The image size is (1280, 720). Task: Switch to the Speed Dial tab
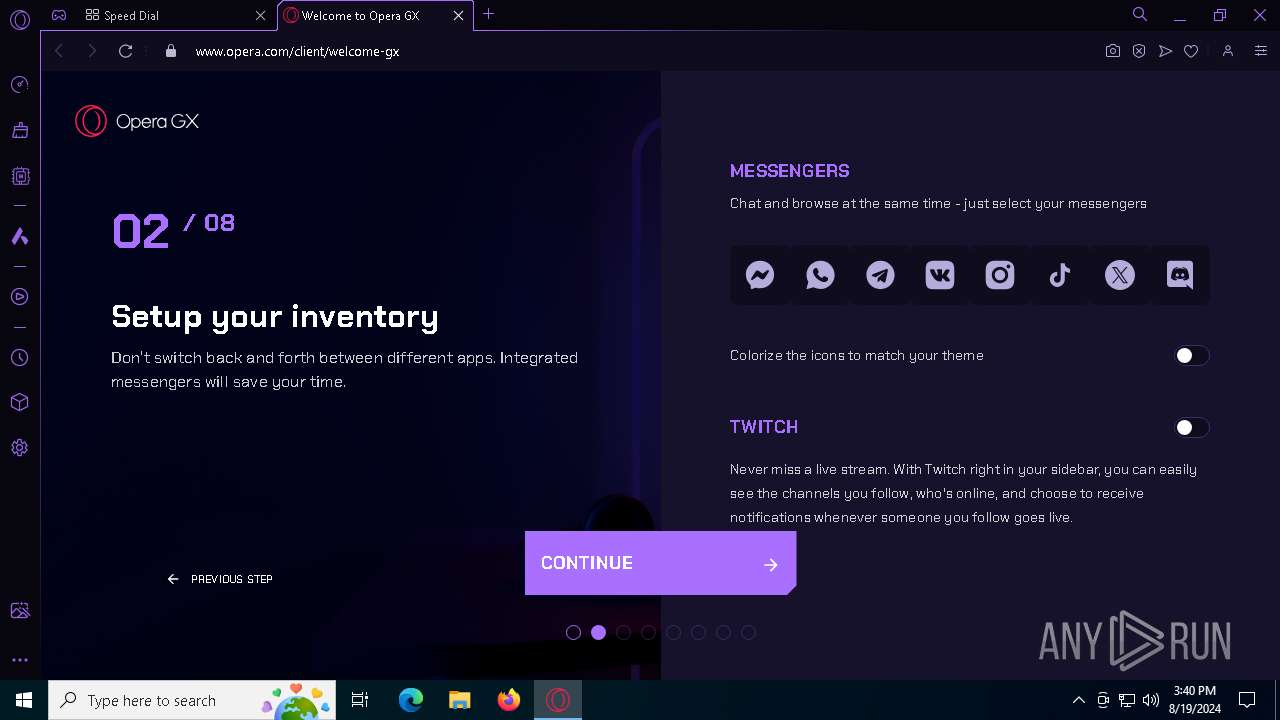(175, 15)
